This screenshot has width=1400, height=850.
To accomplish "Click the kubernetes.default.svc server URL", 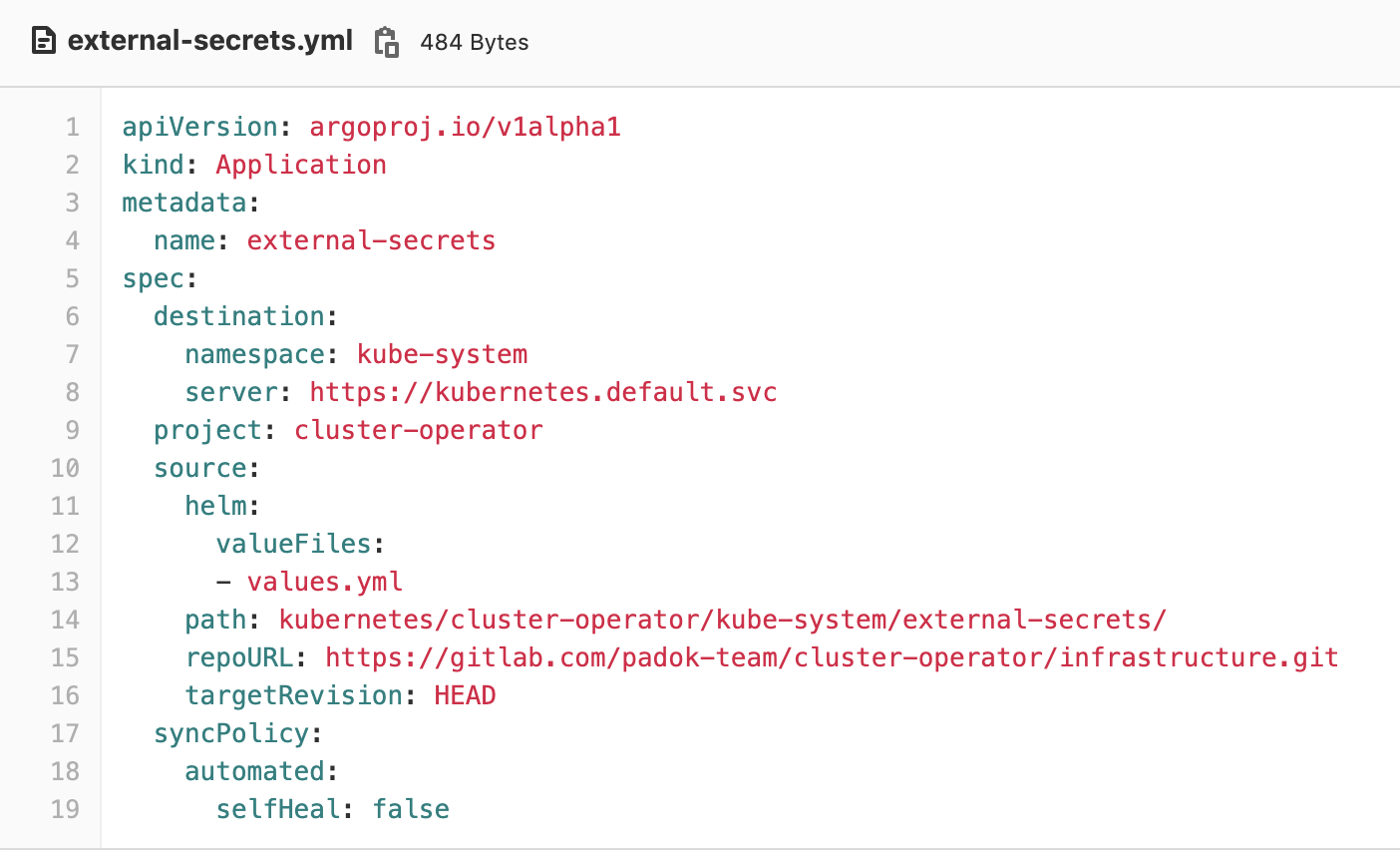I will click(543, 392).
